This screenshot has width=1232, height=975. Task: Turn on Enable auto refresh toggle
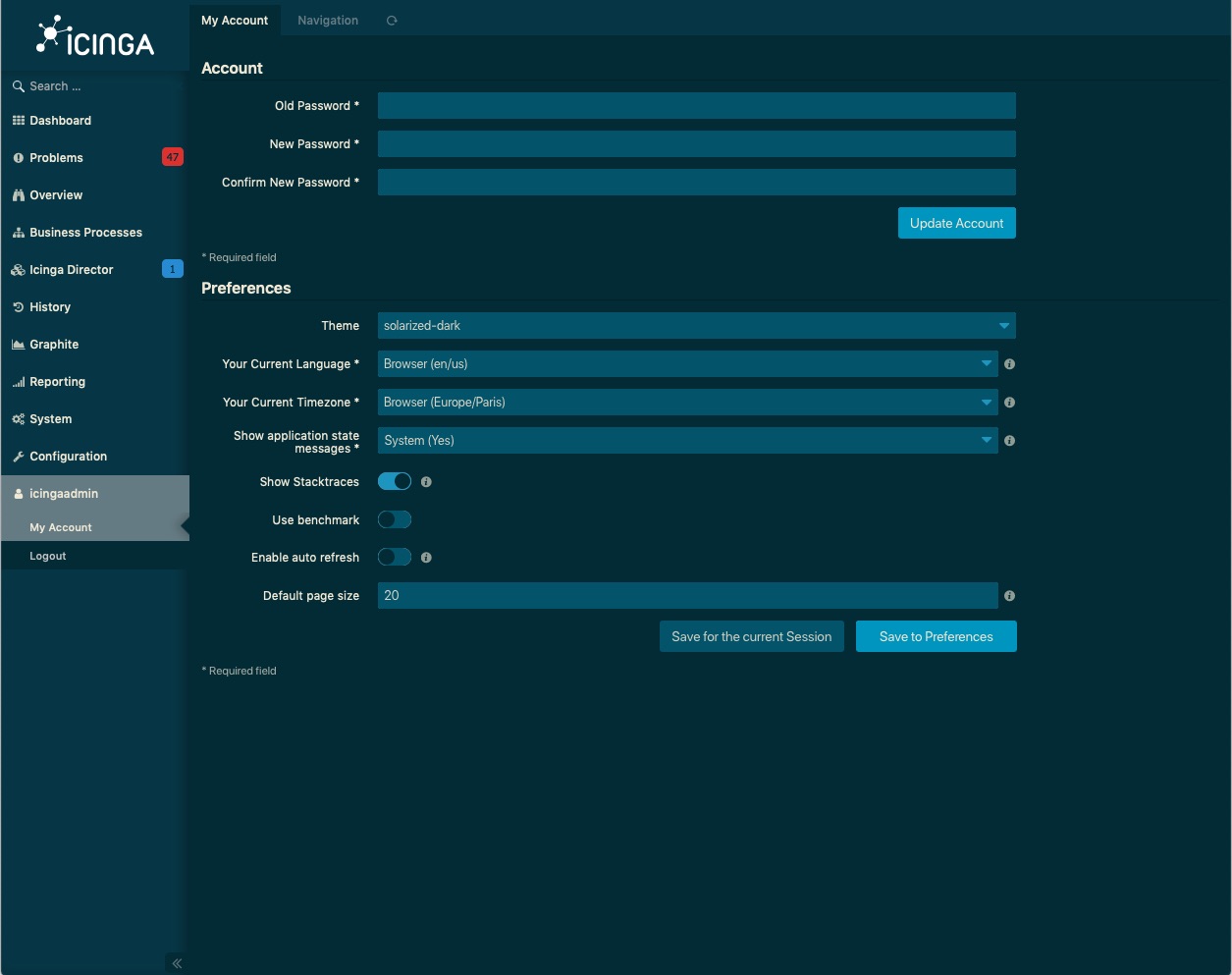(395, 557)
